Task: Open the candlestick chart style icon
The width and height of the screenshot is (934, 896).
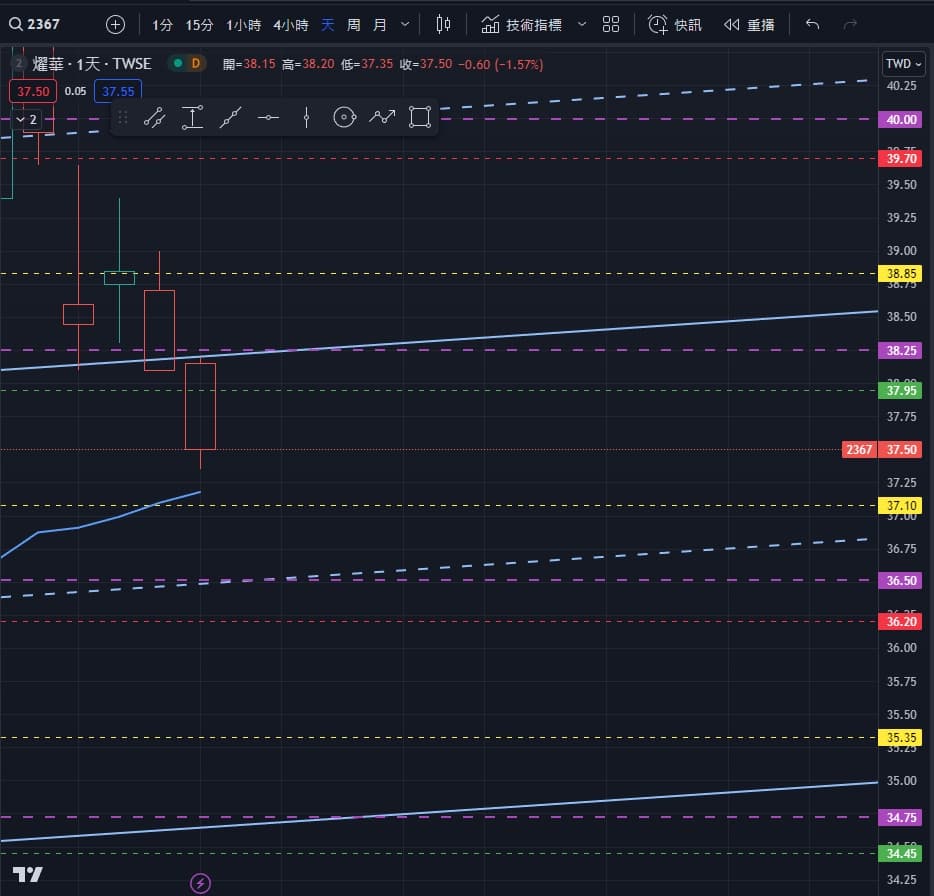Action: click(444, 24)
